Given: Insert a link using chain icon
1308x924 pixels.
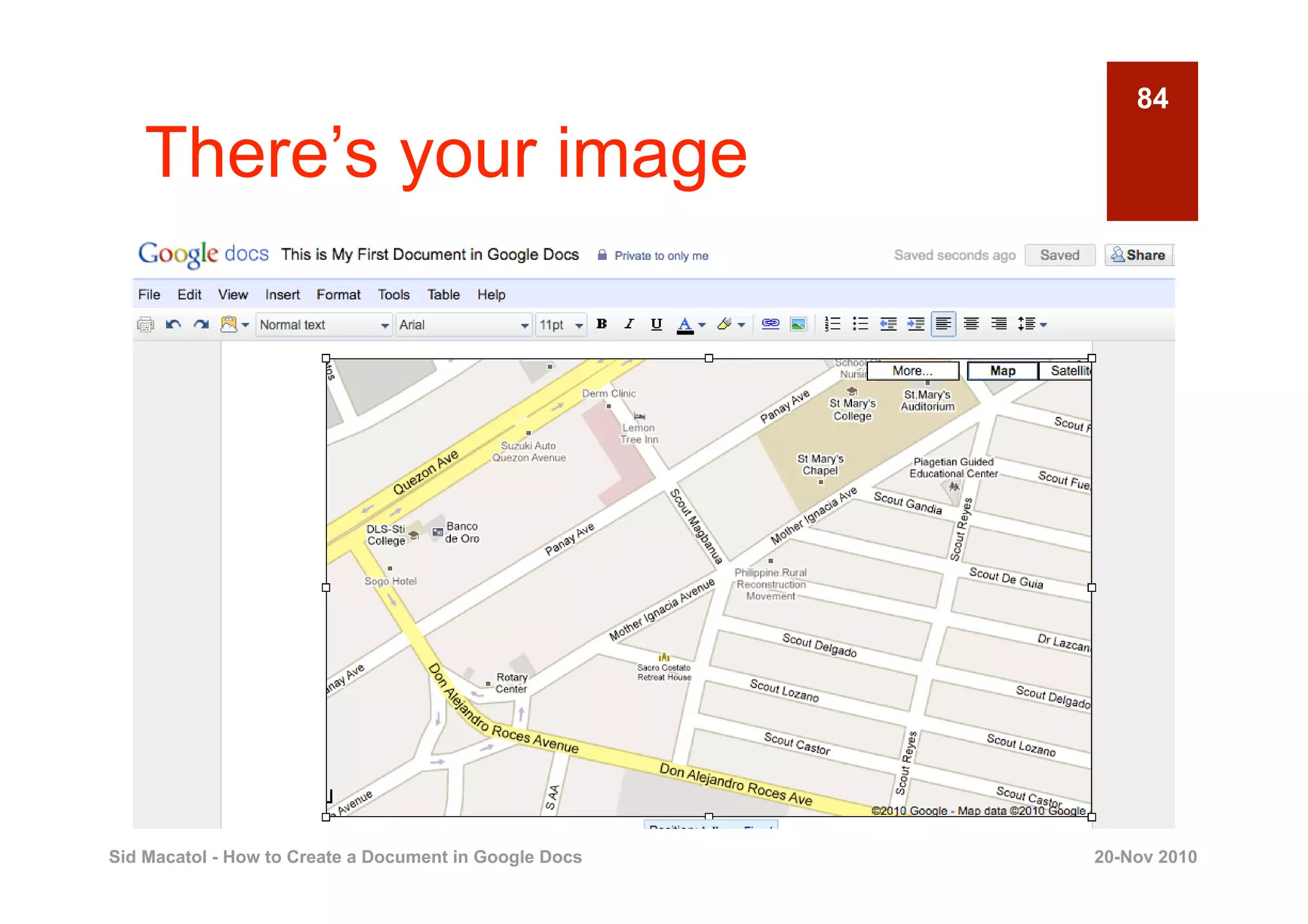Looking at the screenshot, I should (x=770, y=324).
